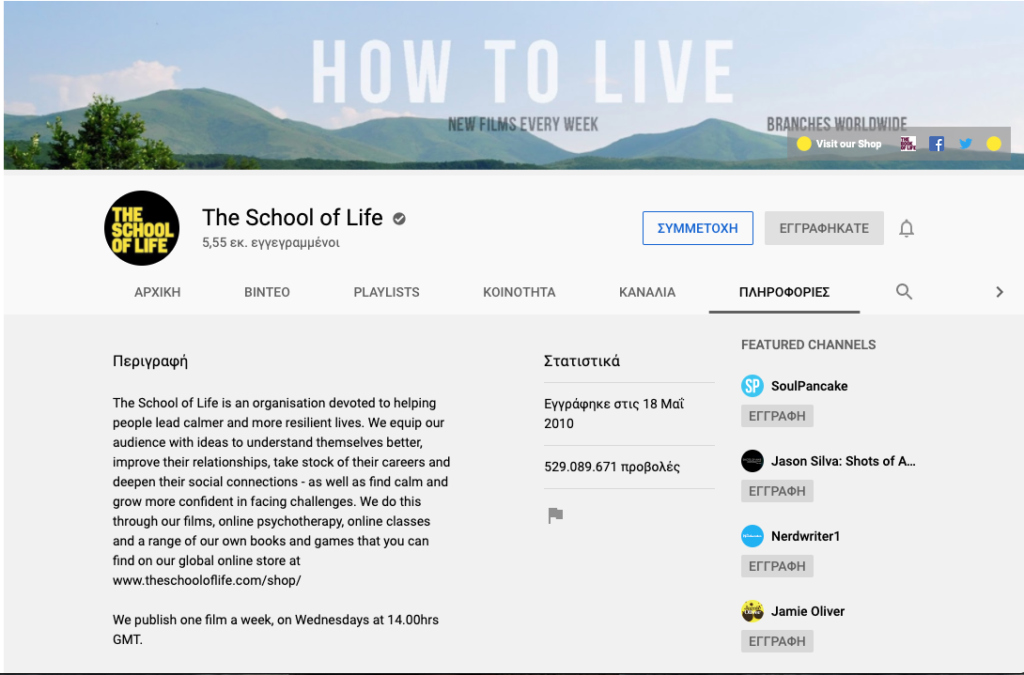The height and width of the screenshot is (675, 1024).
Task: Click the Εγγράφηκε στις 18 Μαΐ 2010 text
Action: (x=614, y=413)
